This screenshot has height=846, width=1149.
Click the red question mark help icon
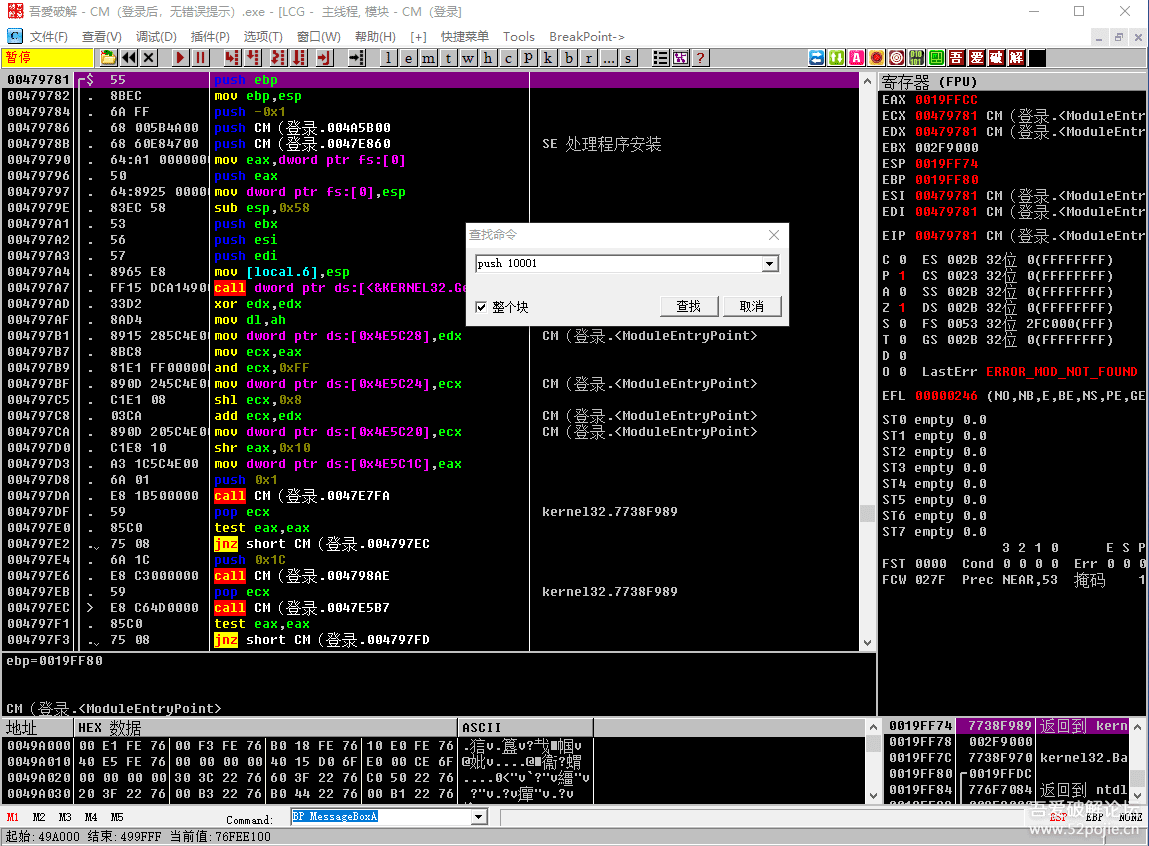click(700, 58)
